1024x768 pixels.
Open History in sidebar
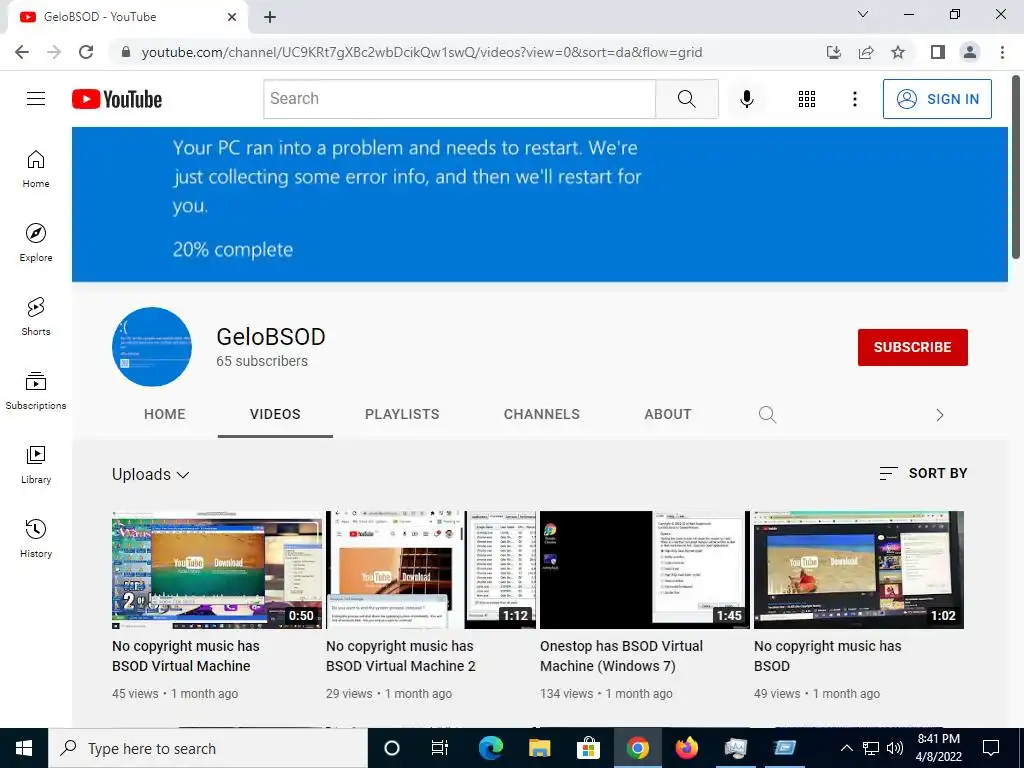point(36,538)
